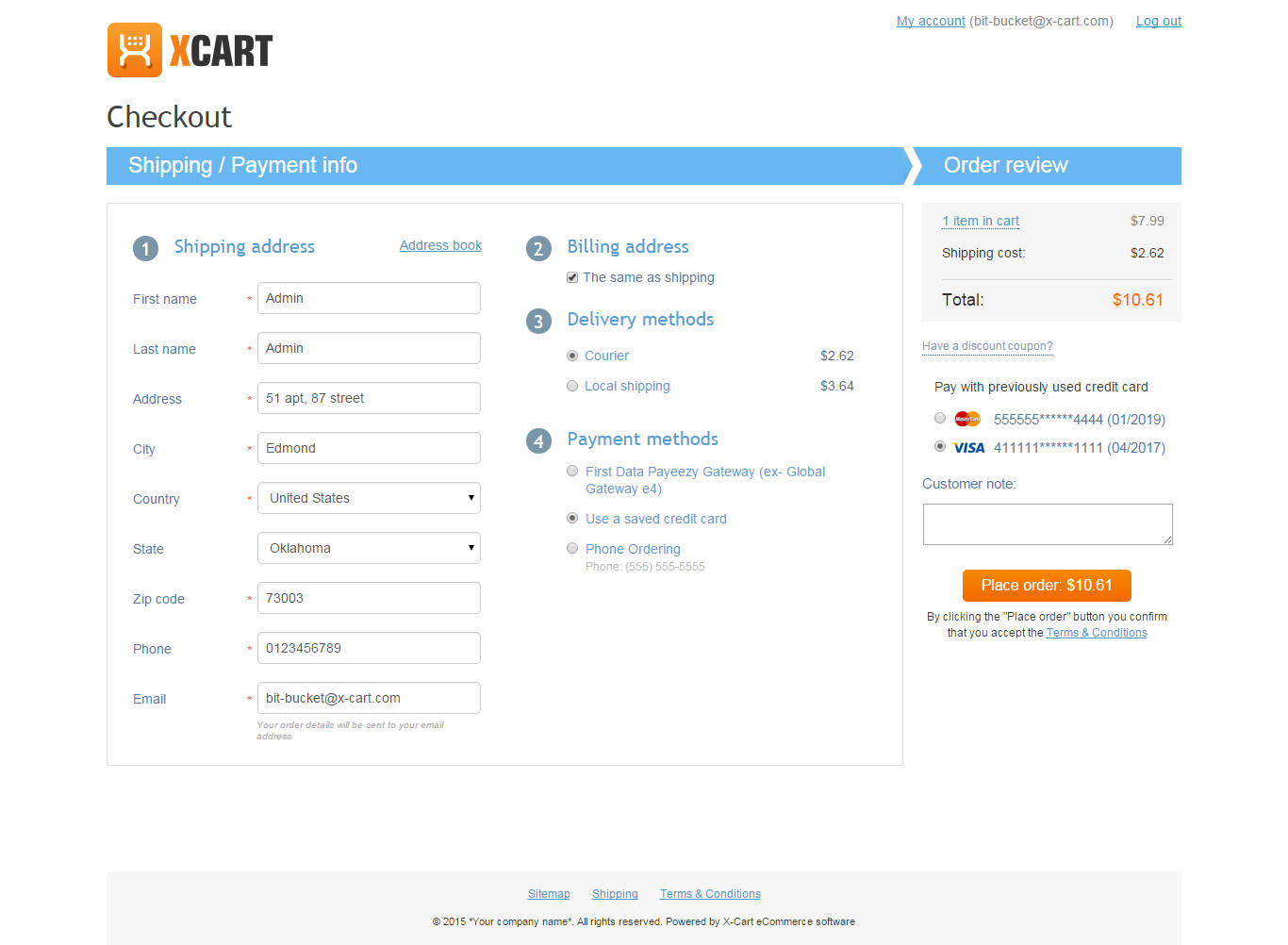Click the MasterCard card brand icon
1288x945 pixels.
click(967, 418)
